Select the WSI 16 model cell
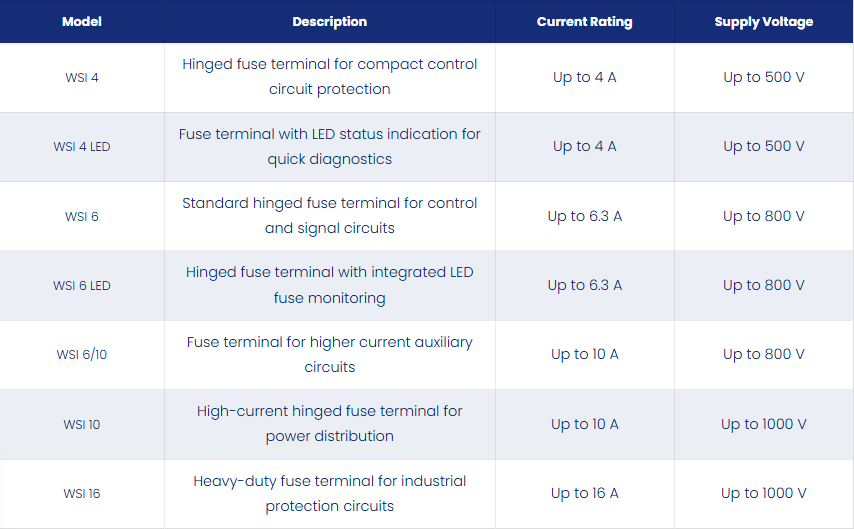The height and width of the screenshot is (529, 854). 82,494
